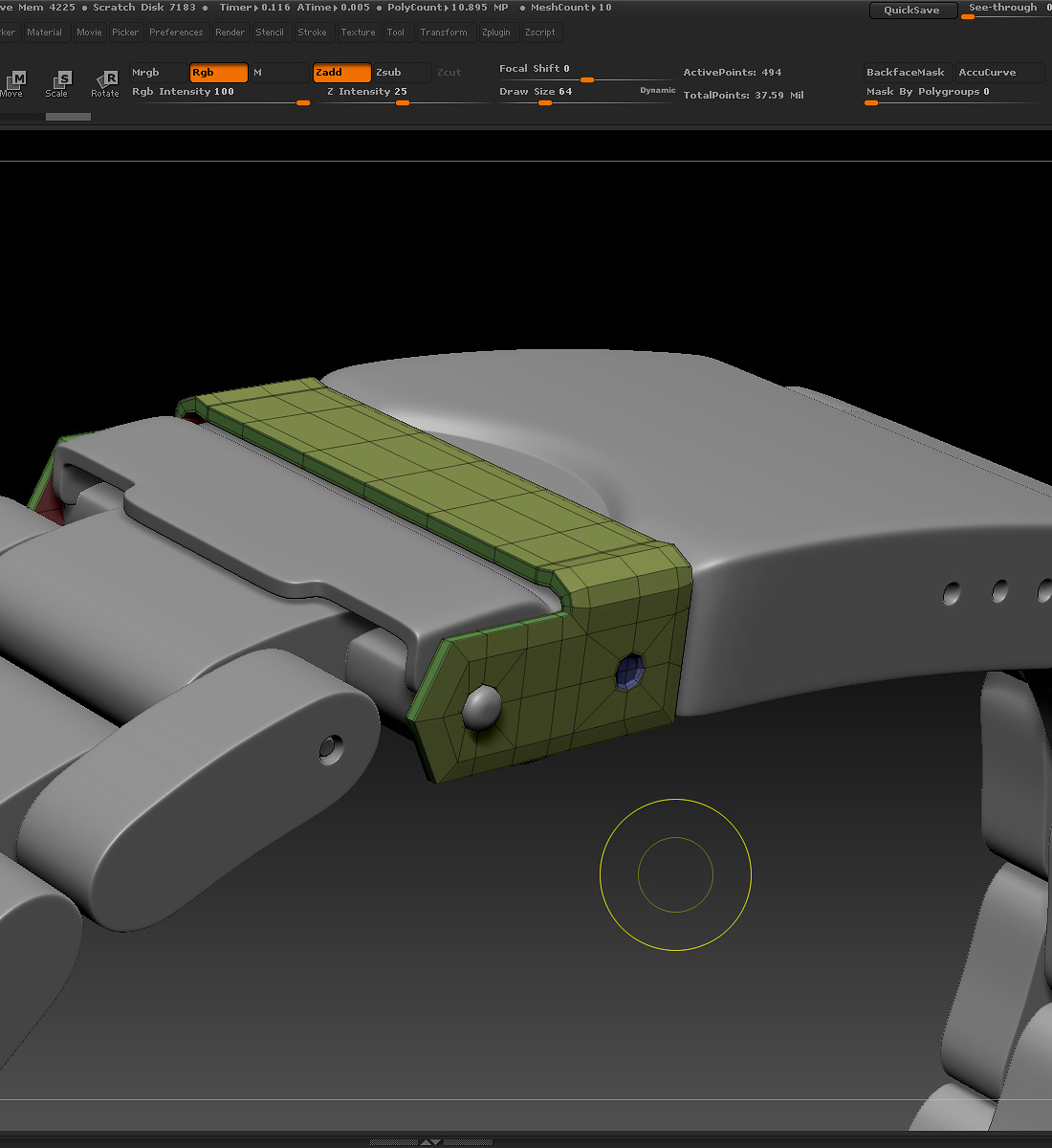Toggle the Zcut mode button
This screenshot has height=1148, width=1052.
tap(462, 73)
